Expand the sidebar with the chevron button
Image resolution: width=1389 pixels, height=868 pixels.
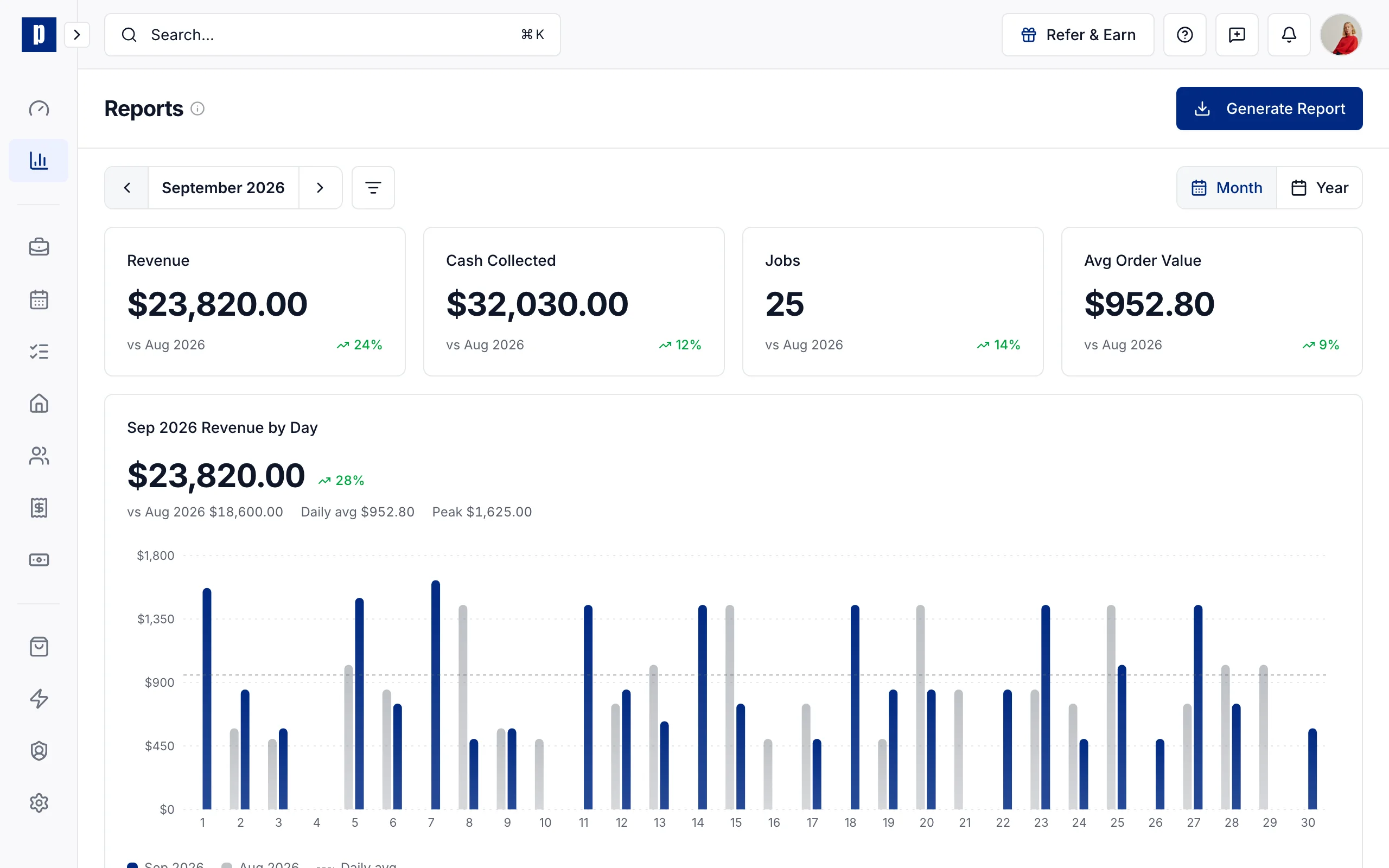(x=77, y=34)
